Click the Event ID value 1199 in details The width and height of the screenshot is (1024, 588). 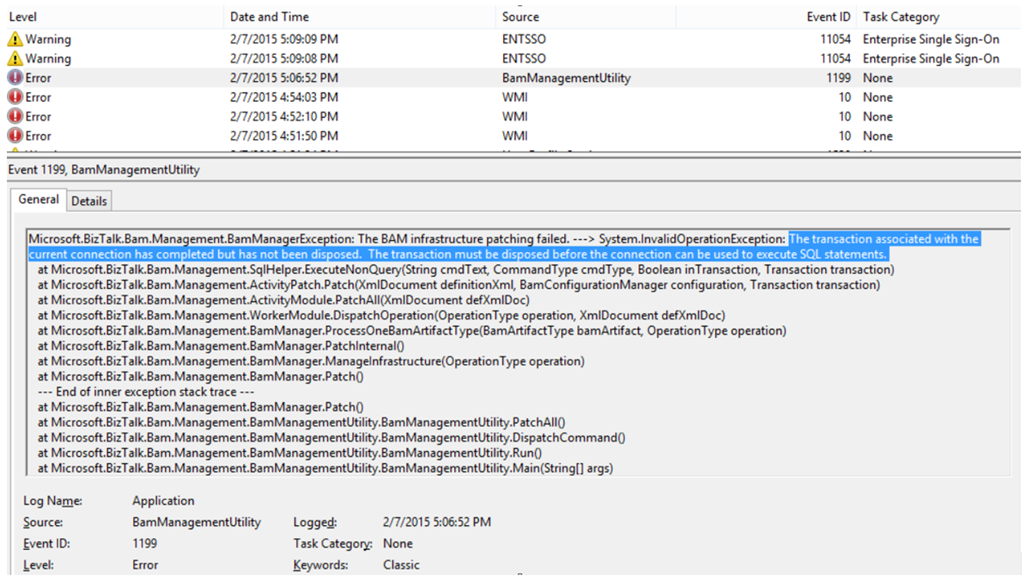point(144,544)
